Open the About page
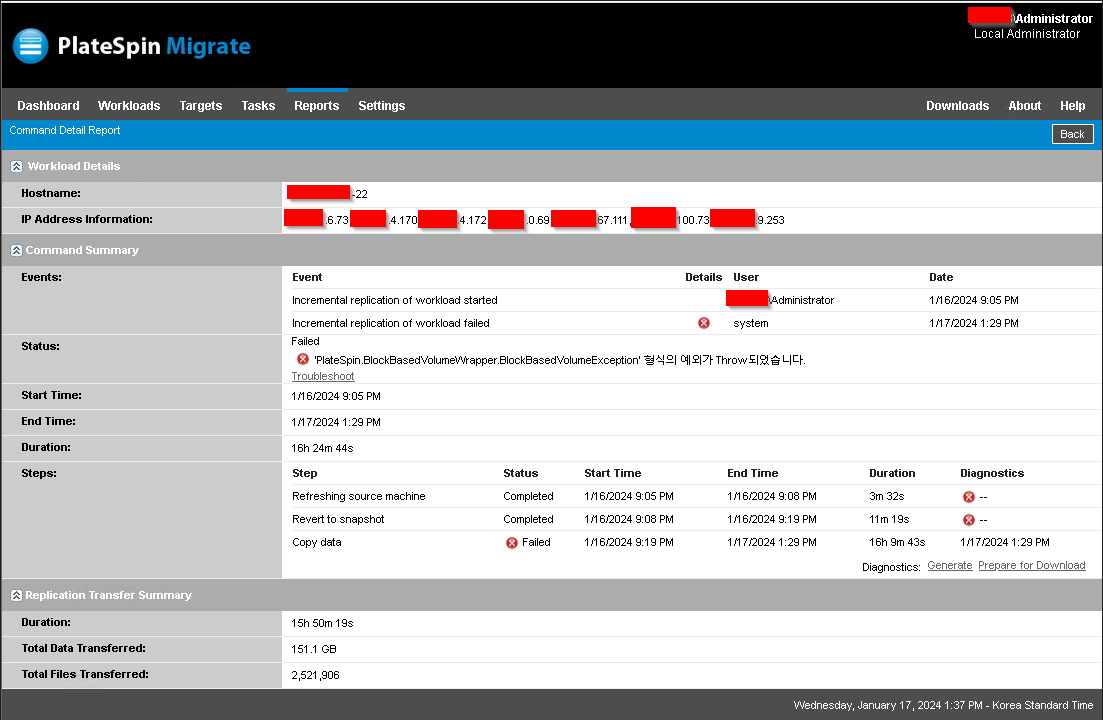This screenshot has width=1103, height=720. coord(1024,105)
